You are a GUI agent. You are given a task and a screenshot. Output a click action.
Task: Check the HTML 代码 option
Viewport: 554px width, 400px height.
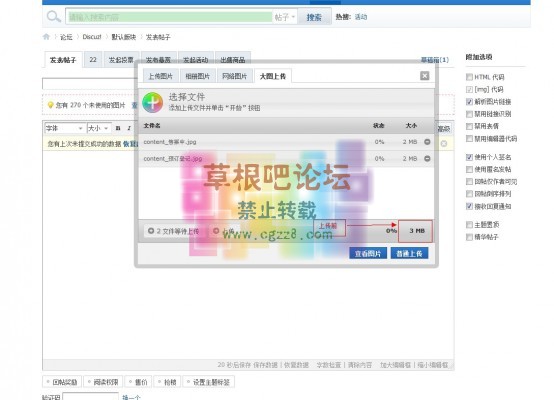pos(469,77)
